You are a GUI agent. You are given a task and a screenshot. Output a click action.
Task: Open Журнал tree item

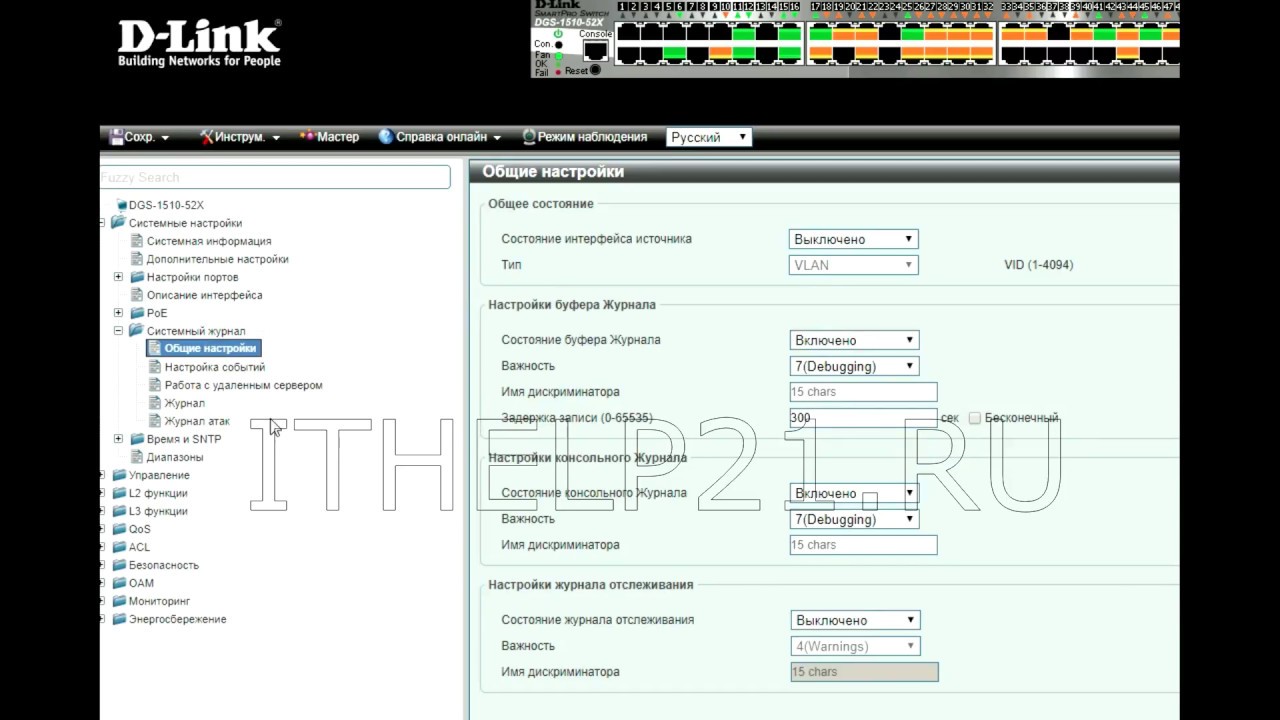point(185,403)
